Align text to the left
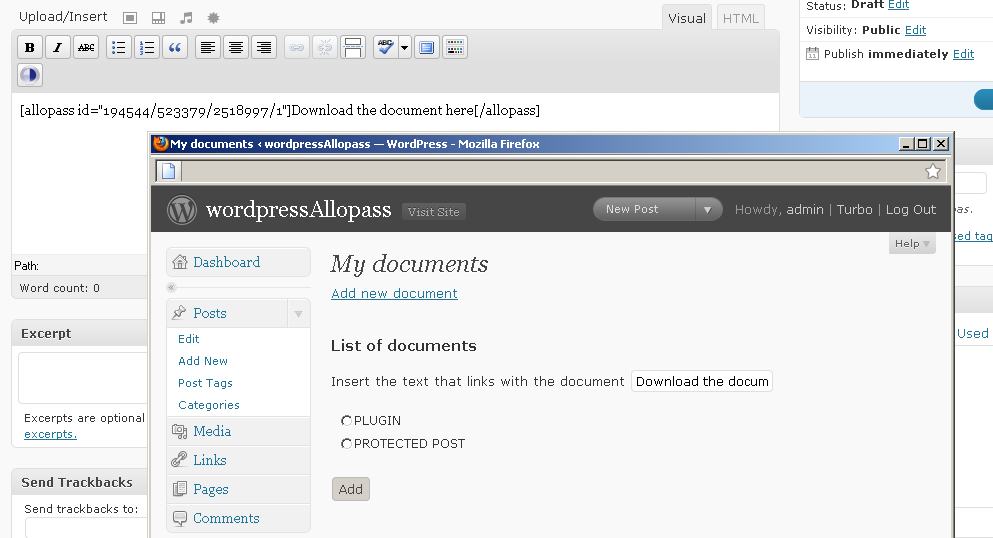Viewport: 993px width, 538px height. point(208,47)
